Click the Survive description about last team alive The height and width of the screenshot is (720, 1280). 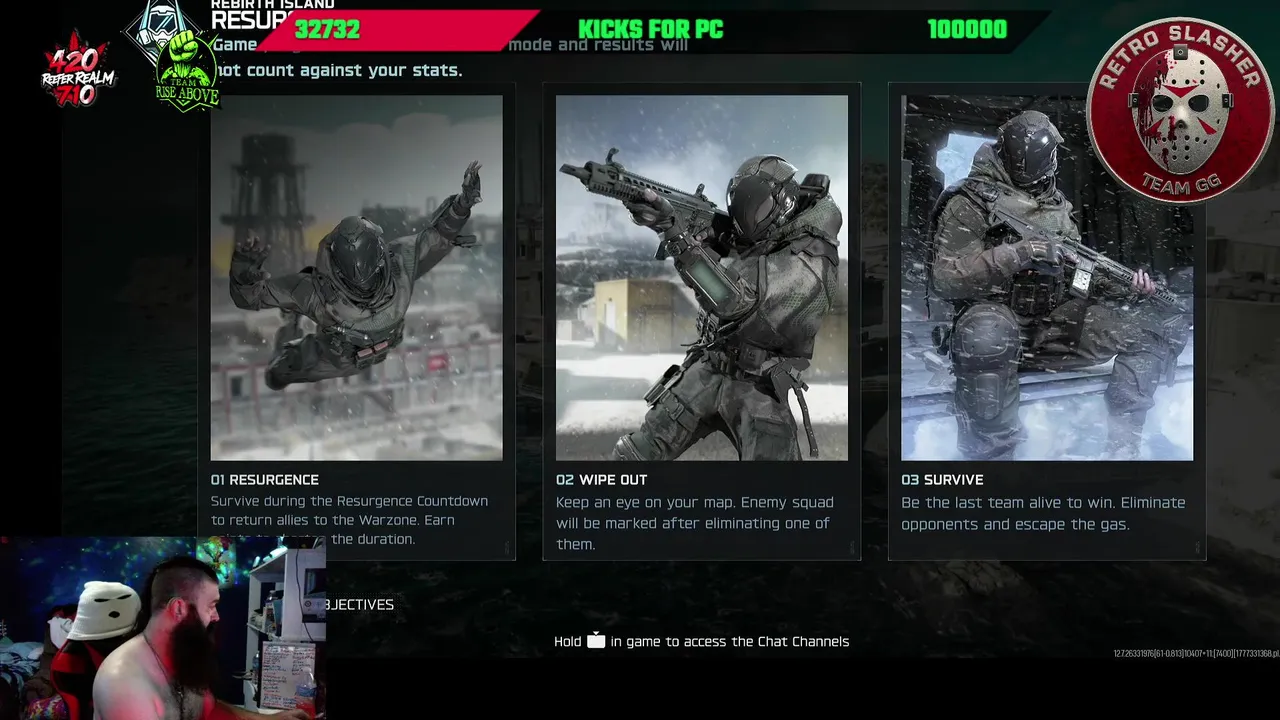(1043, 513)
